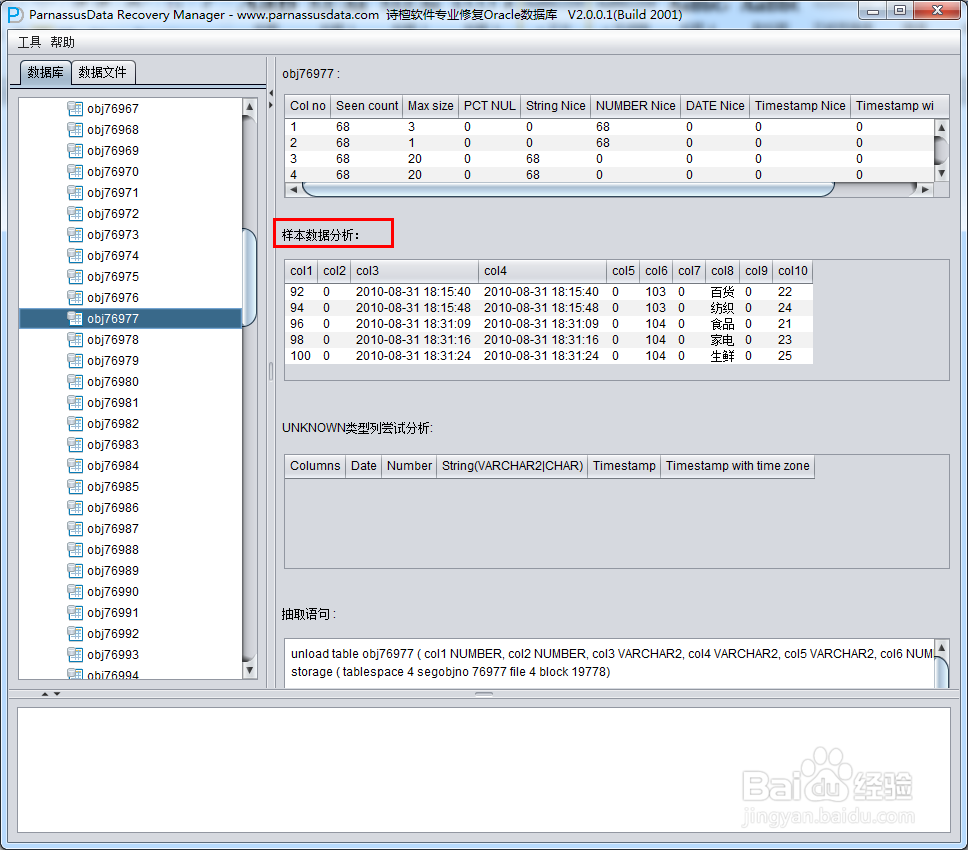Open the 帮助 menu
The width and height of the screenshot is (968, 850).
(62, 42)
